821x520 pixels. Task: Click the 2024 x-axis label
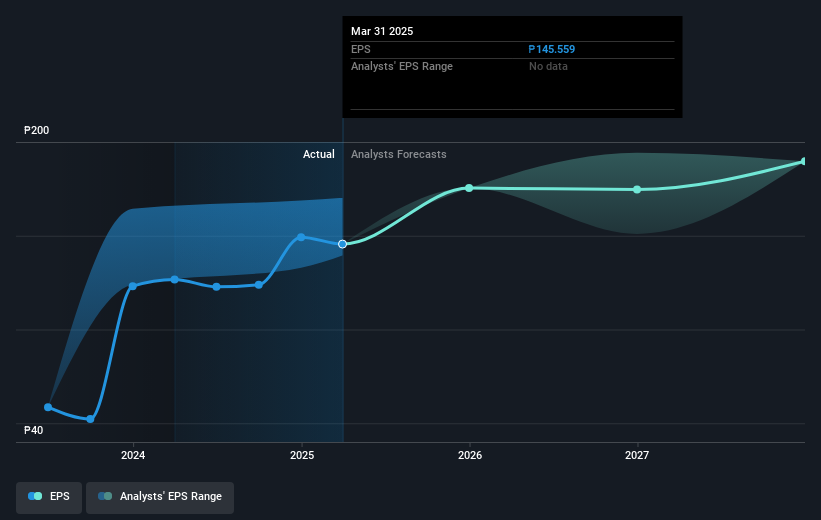click(x=133, y=455)
